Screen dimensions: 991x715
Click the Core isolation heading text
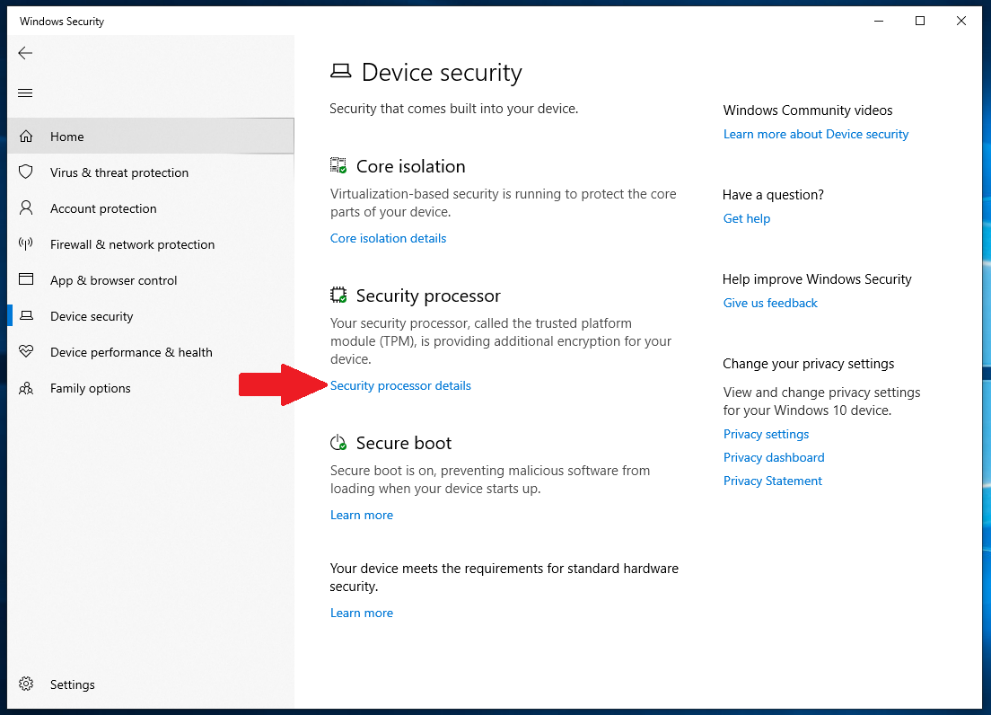(411, 166)
